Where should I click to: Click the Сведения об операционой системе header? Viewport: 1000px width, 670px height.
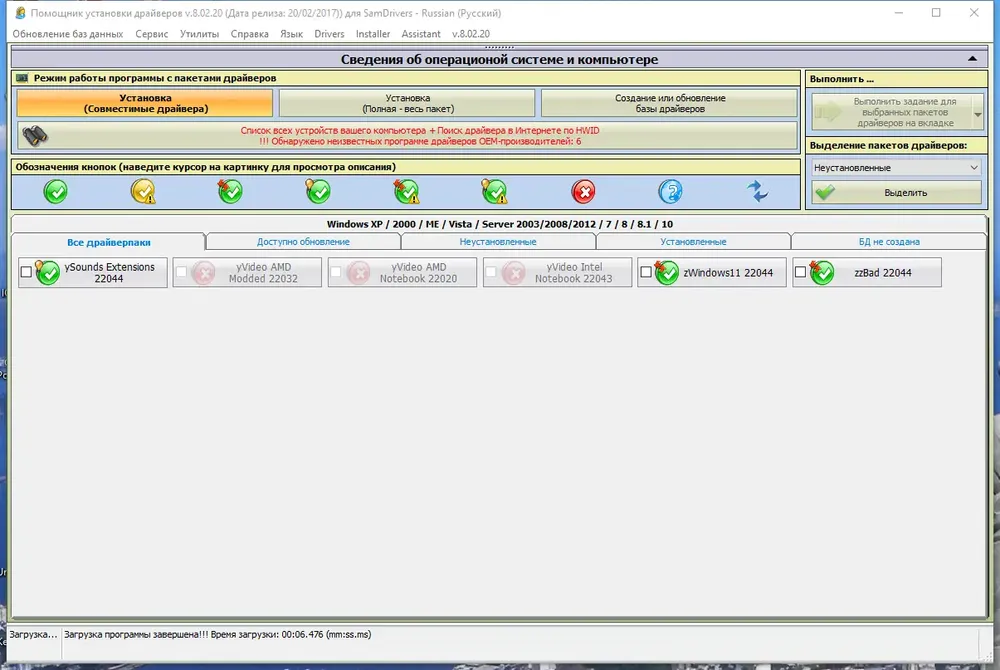click(x=499, y=59)
